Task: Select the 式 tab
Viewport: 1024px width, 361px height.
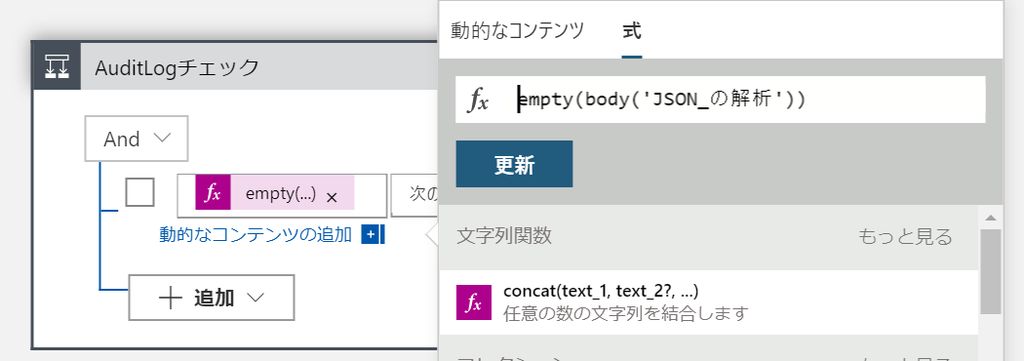Action: click(632, 31)
